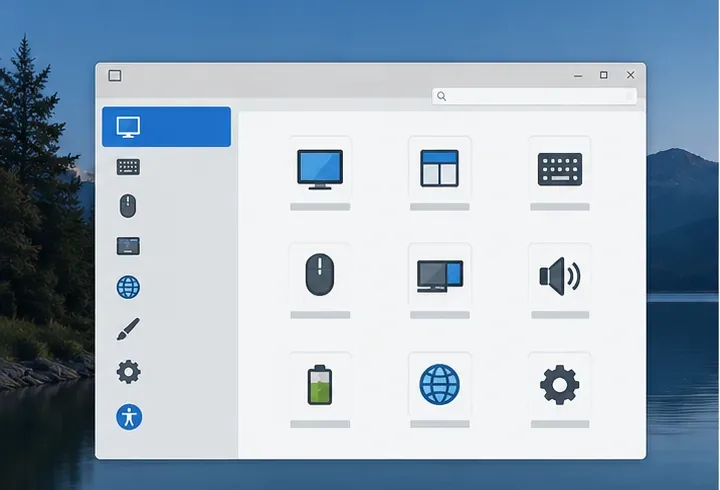The height and width of the screenshot is (490, 720).
Task: Select the globe network item in the sidebar
Action: [x=128, y=287]
